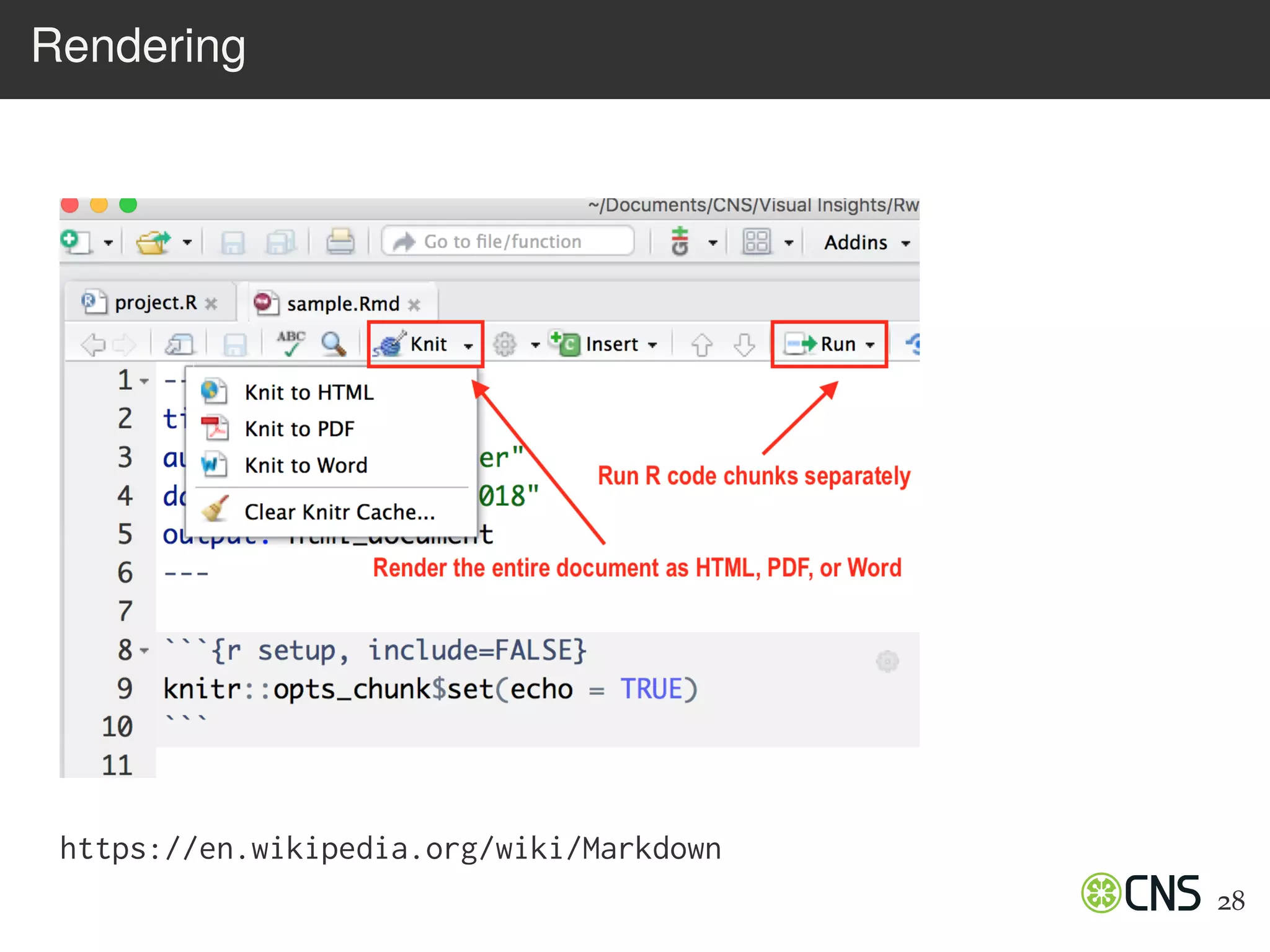Image resolution: width=1270 pixels, height=952 pixels.
Task: Select Clear Knitr Cache menu item
Action: [x=332, y=512]
